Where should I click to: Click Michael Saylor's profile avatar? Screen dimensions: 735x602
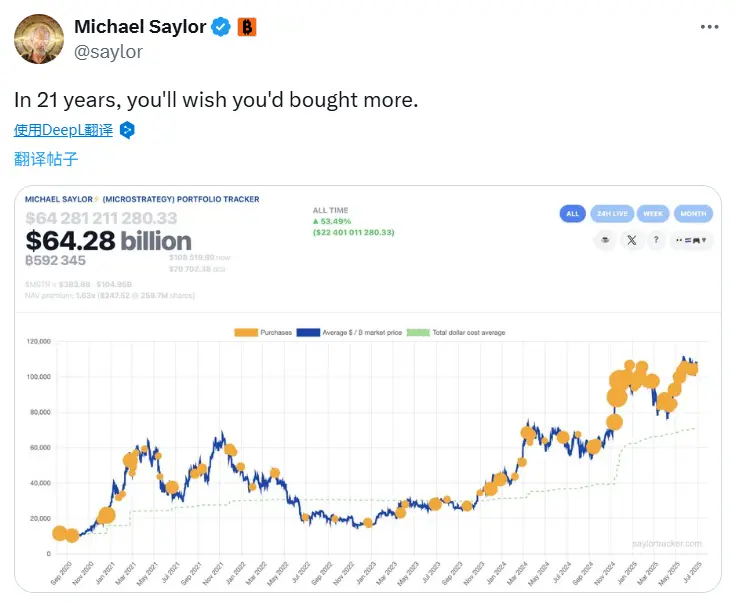[36, 39]
